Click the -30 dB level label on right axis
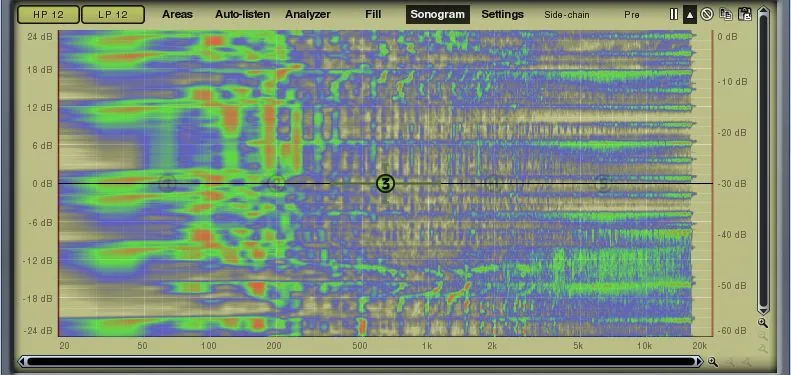 [732, 184]
